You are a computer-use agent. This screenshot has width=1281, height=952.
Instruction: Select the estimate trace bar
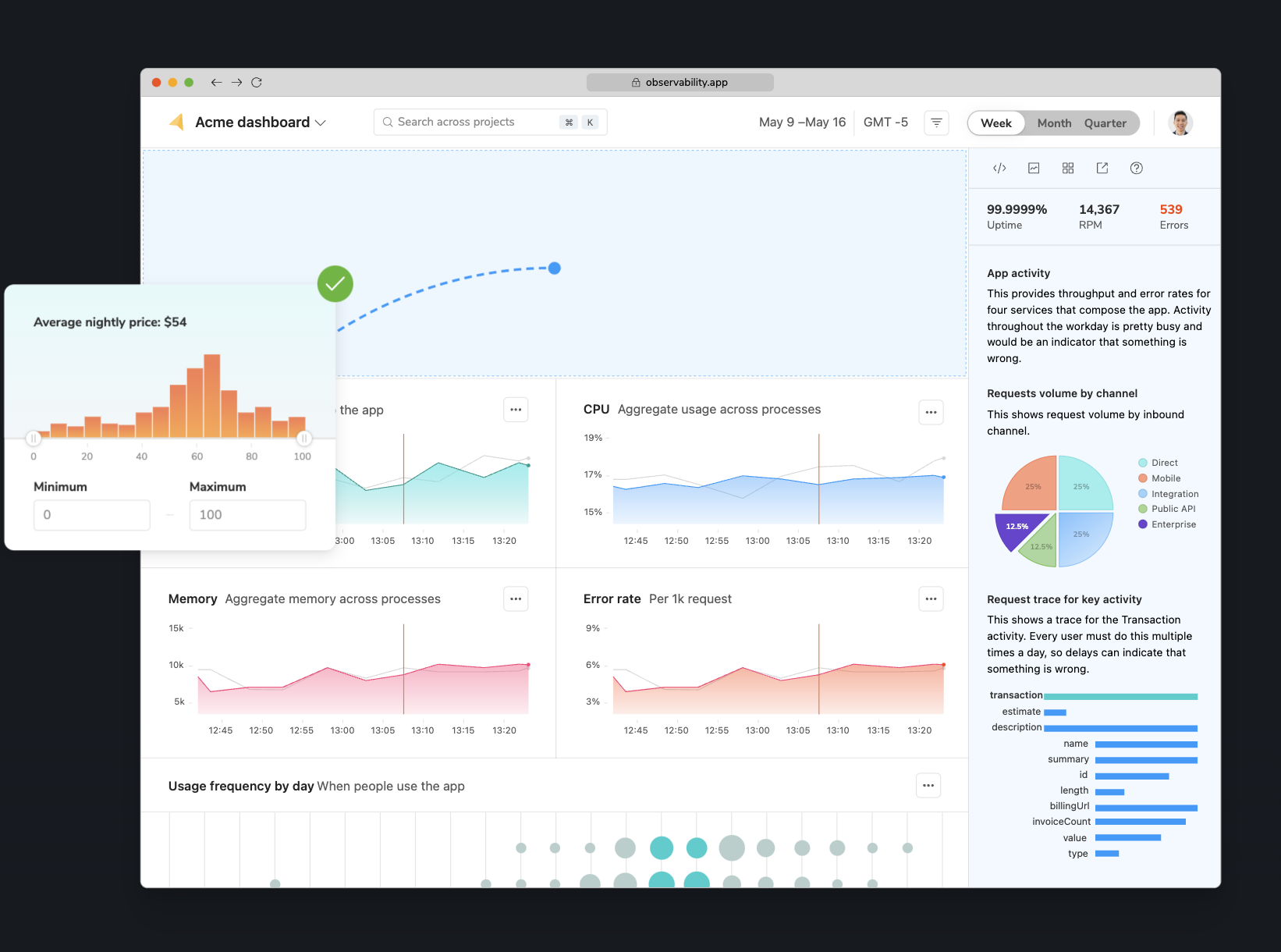tap(1055, 712)
